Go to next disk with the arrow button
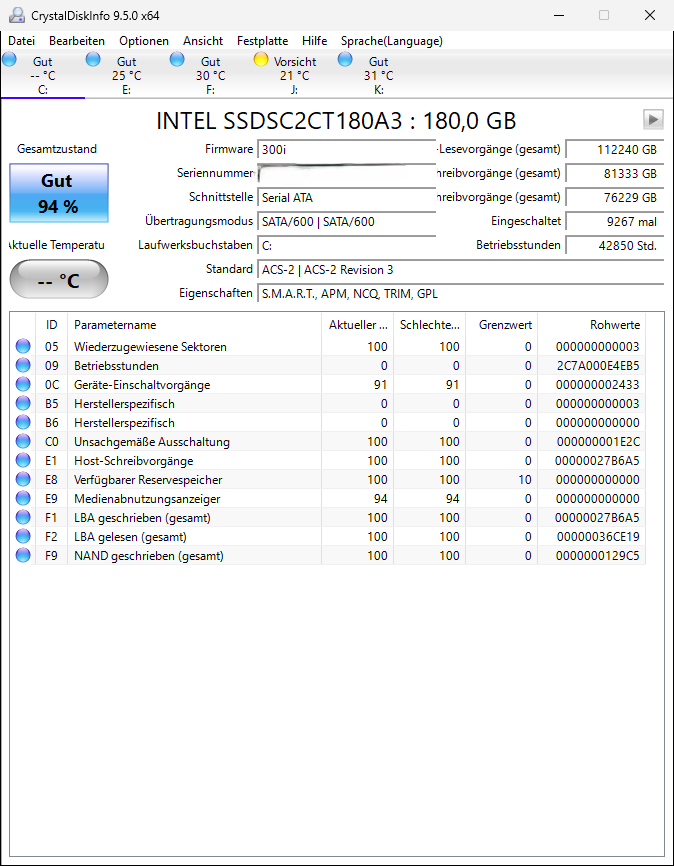This screenshot has width=674, height=866. (x=653, y=119)
